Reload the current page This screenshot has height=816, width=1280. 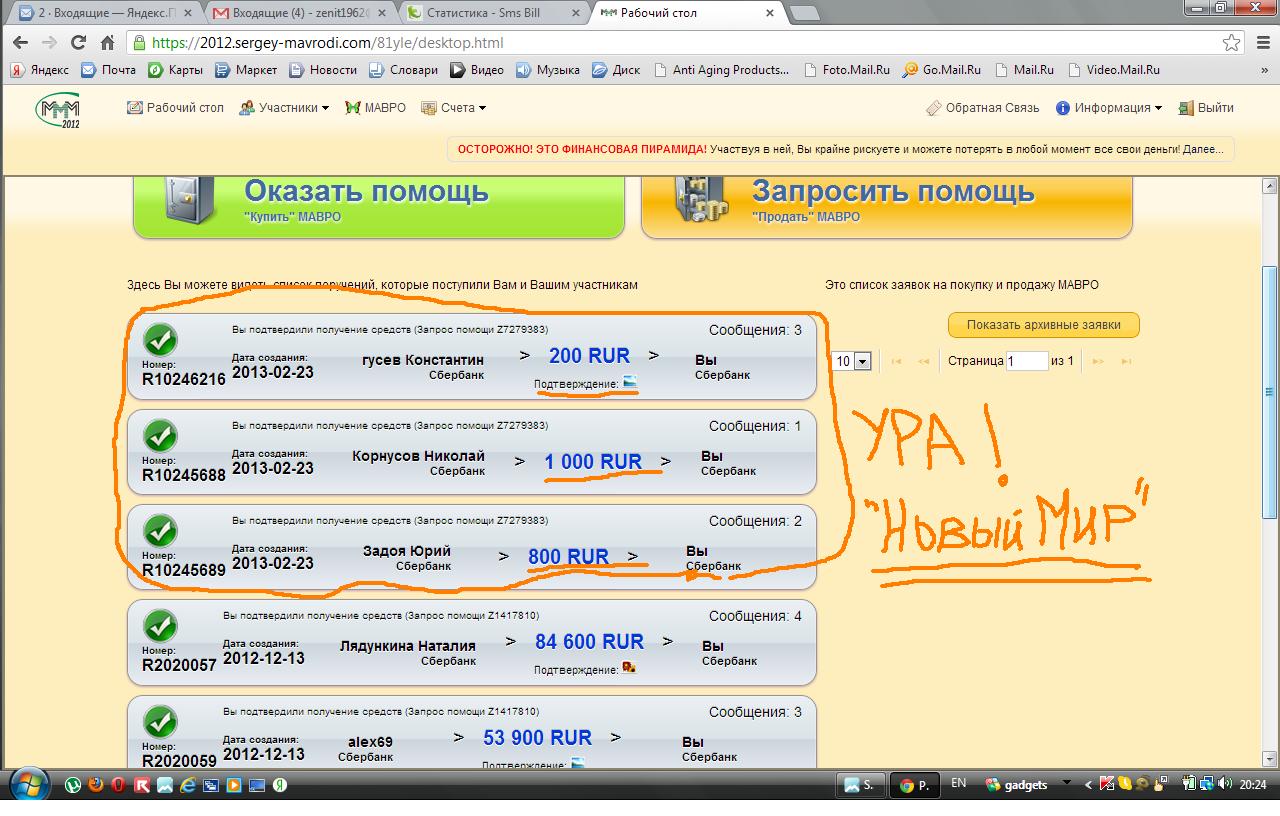[78, 43]
